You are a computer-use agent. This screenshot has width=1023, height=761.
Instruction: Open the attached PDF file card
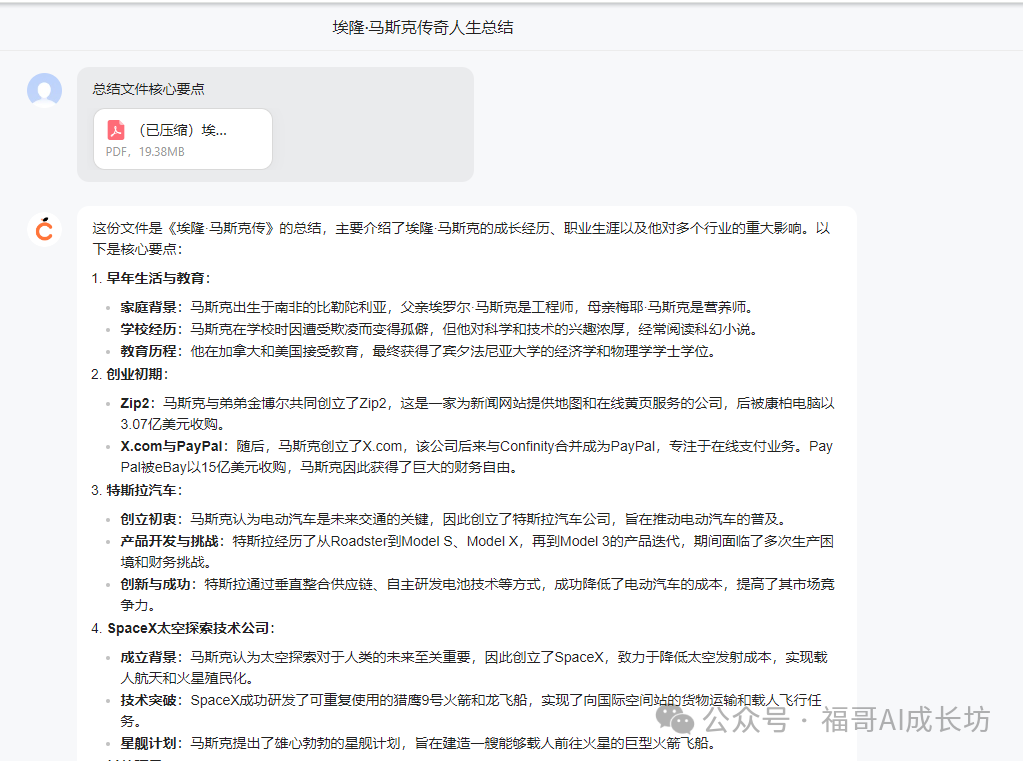(183, 139)
